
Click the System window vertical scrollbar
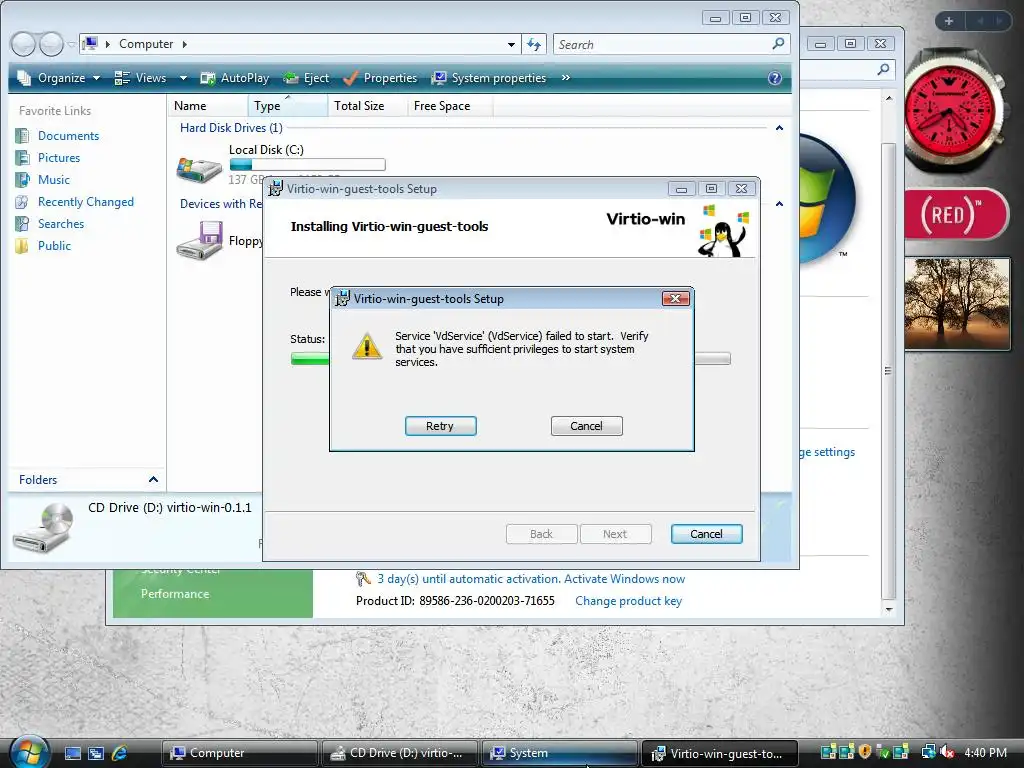(888, 371)
